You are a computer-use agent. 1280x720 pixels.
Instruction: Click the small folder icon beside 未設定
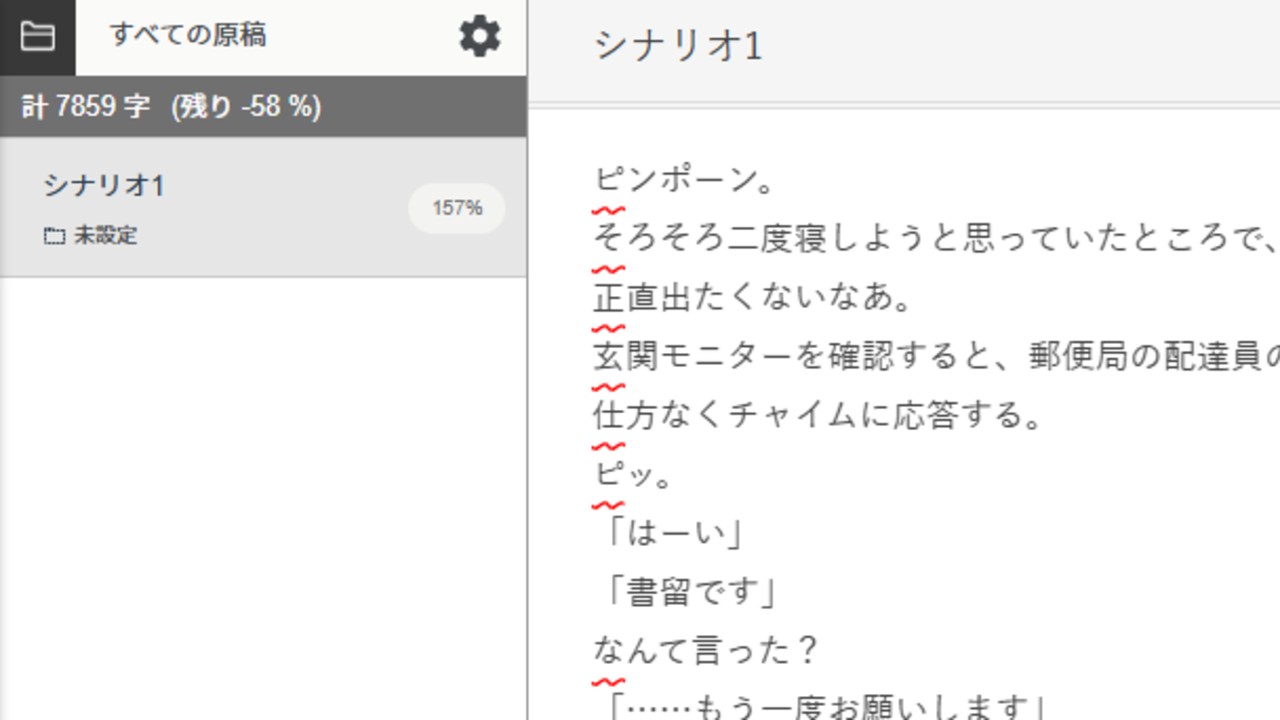click(x=54, y=237)
